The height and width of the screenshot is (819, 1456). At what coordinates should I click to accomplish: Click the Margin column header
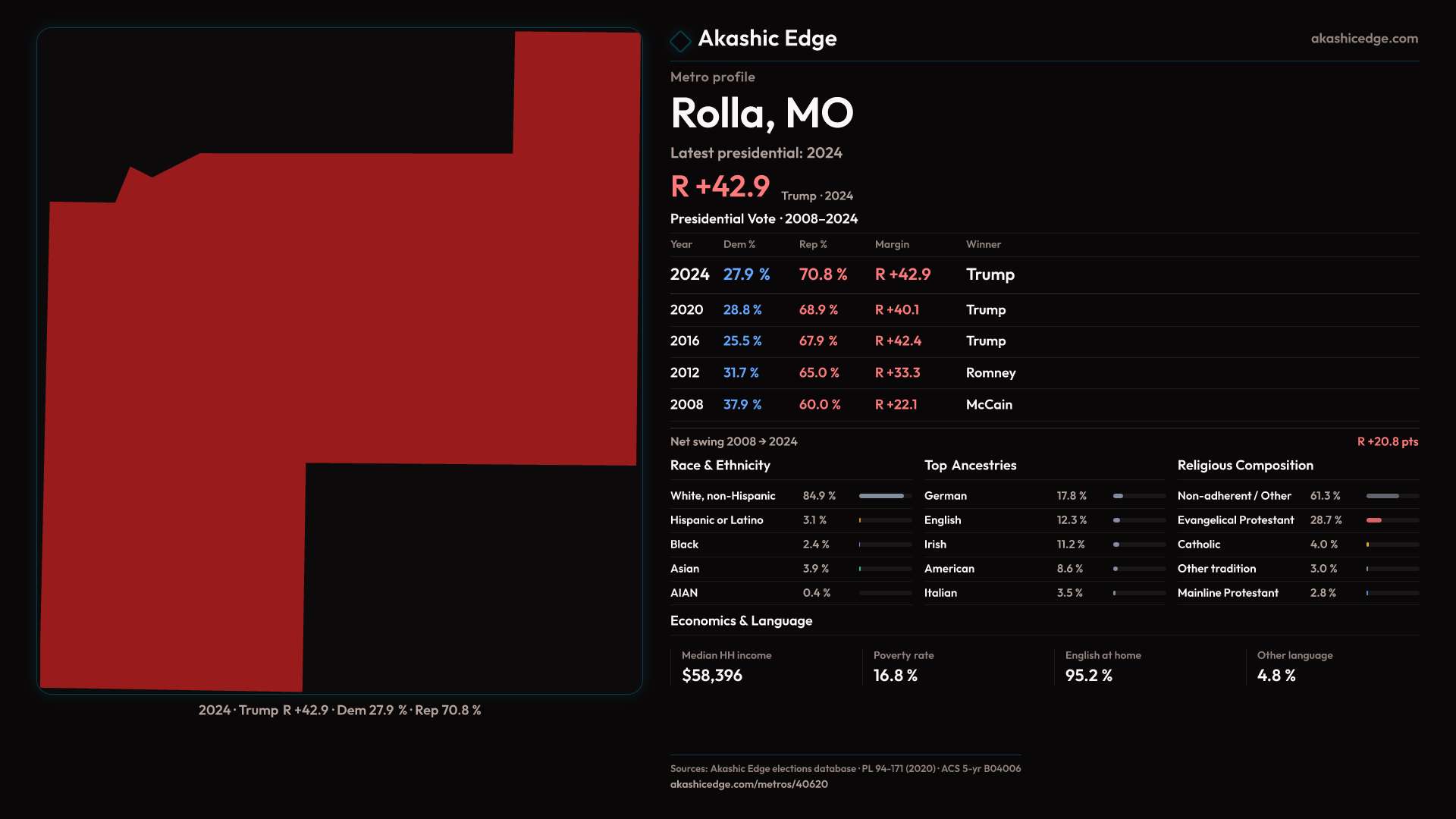tap(891, 244)
